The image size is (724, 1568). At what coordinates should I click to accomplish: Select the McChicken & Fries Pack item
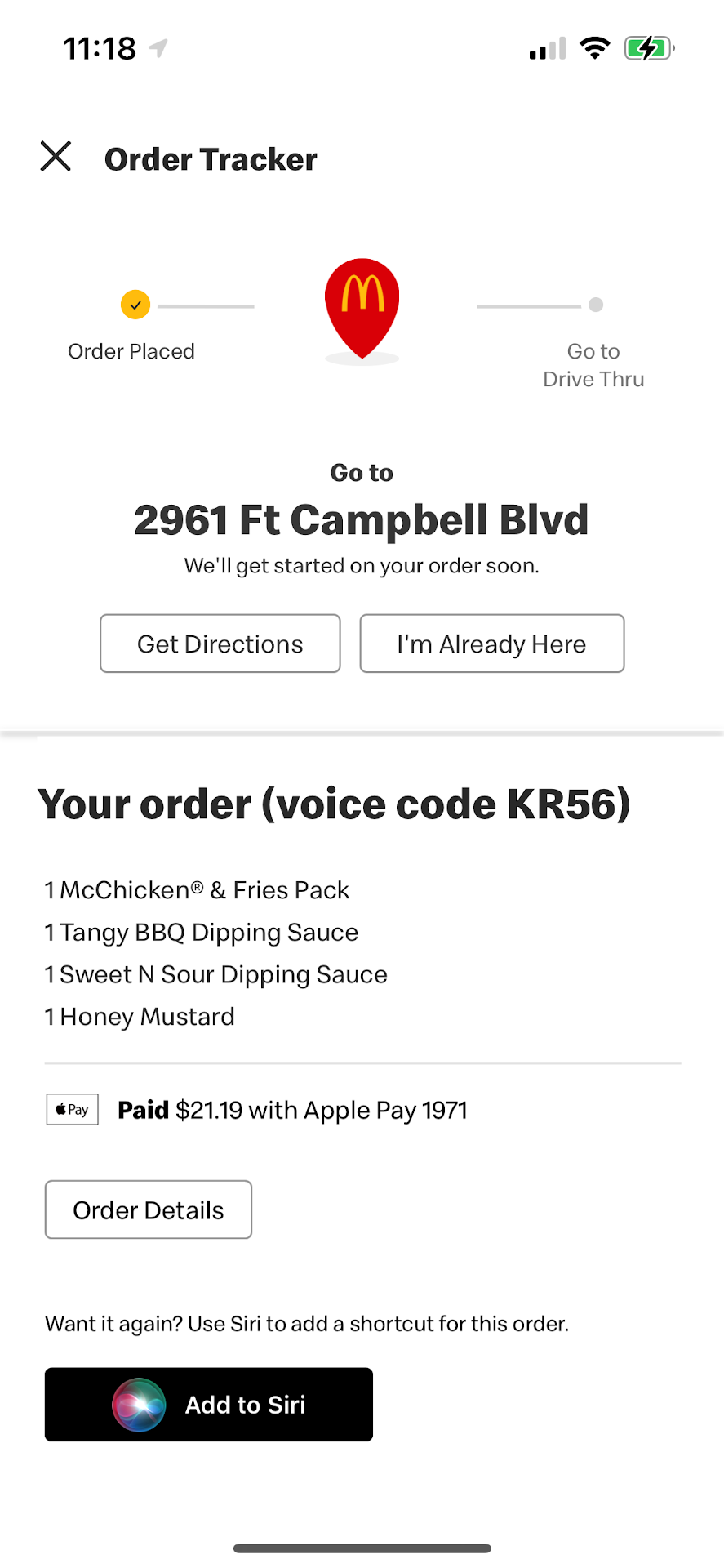(x=197, y=890)
